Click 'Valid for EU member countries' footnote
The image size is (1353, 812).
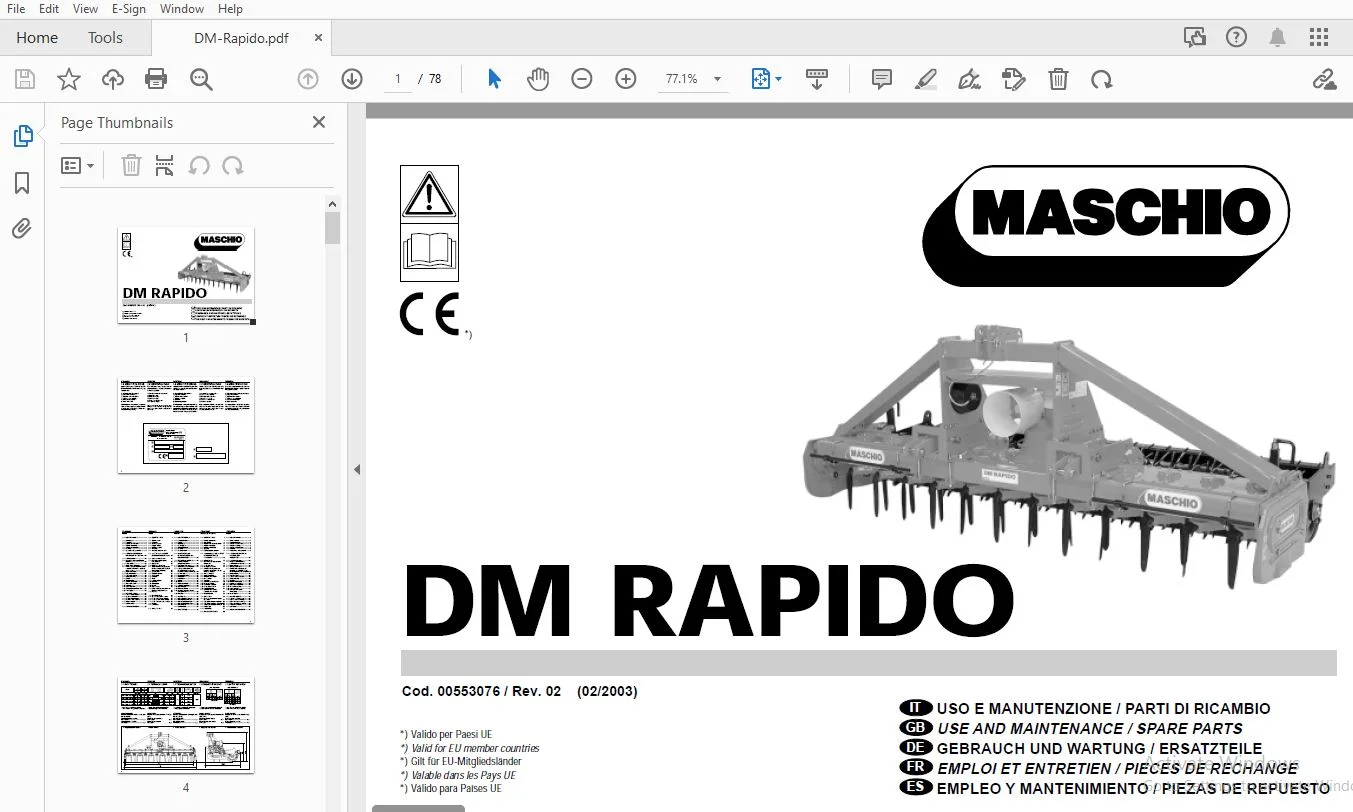475,748
